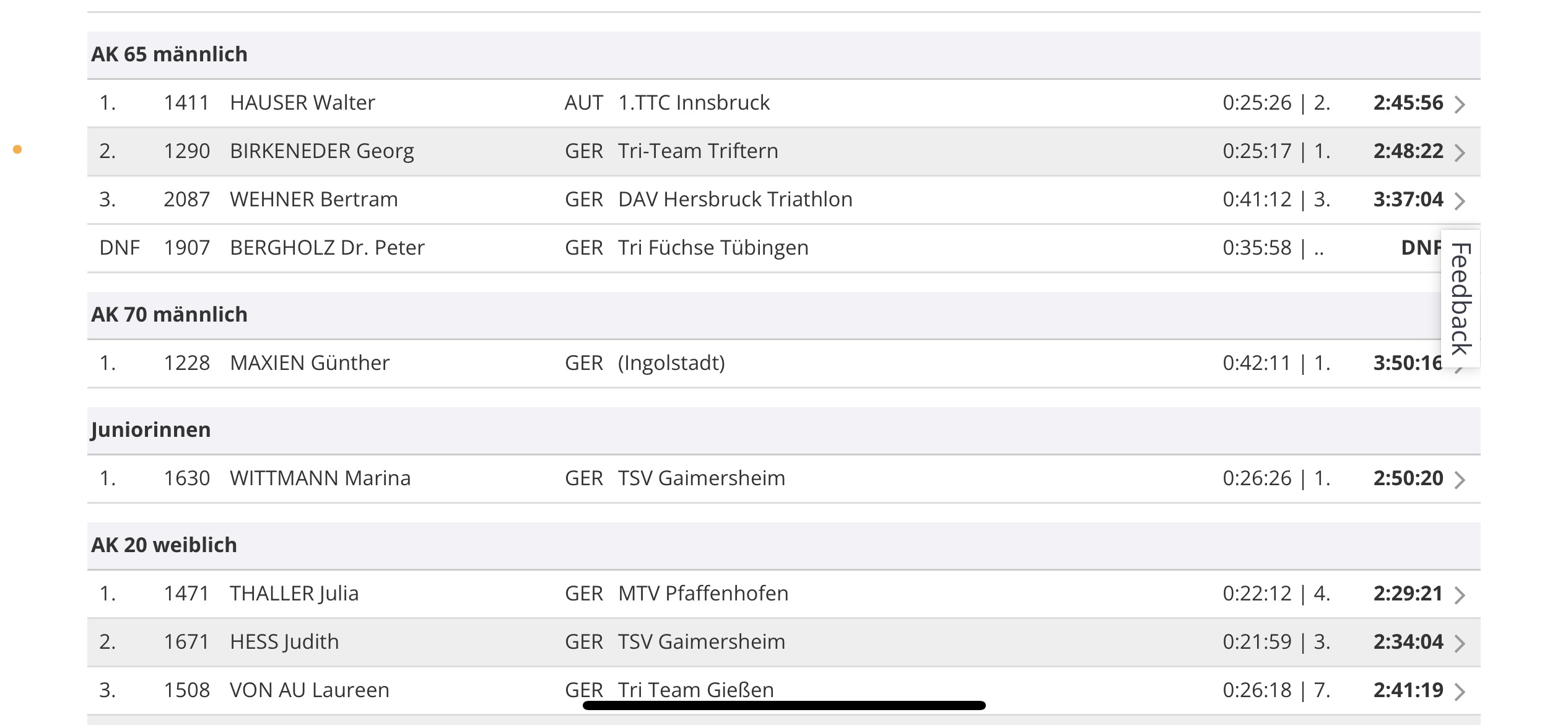This screenshot has height=725, width=1568.
Task: Select the AK 65 männlich group header
Action: coord(784,55)
